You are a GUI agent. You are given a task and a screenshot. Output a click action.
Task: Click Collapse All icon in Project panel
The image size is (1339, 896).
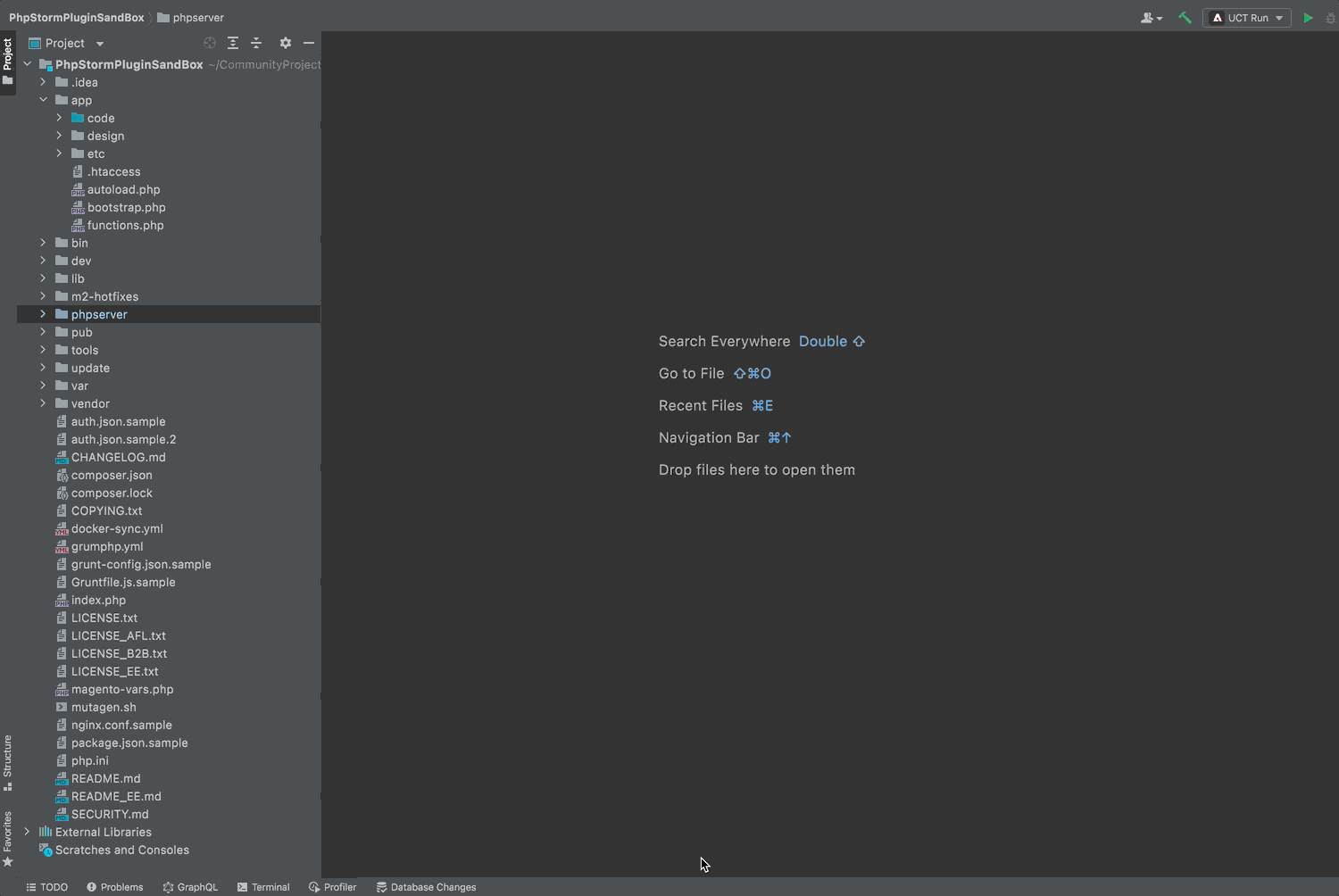[256, 43]
